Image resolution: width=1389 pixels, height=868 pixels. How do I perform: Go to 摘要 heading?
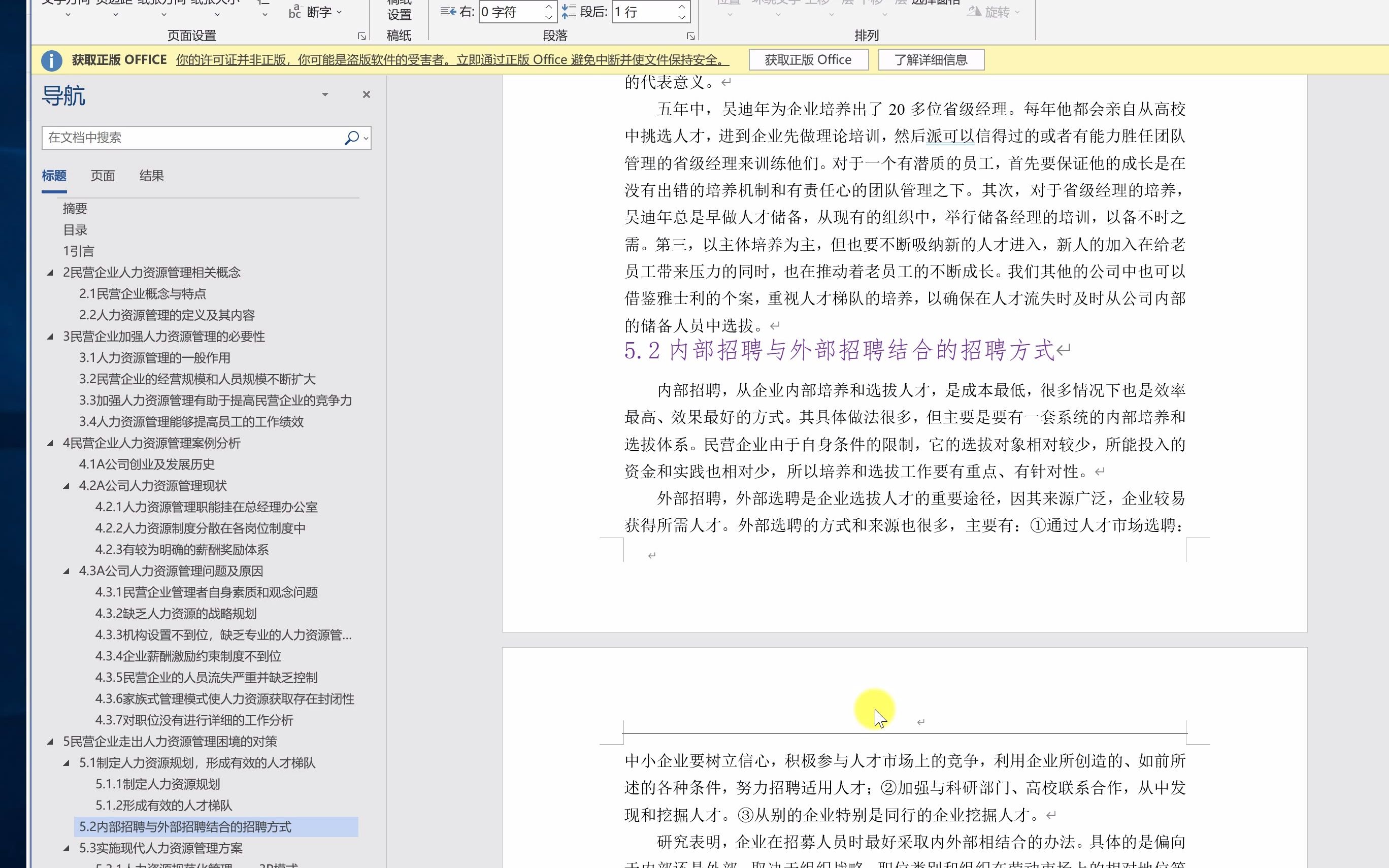tap(75, 209)
